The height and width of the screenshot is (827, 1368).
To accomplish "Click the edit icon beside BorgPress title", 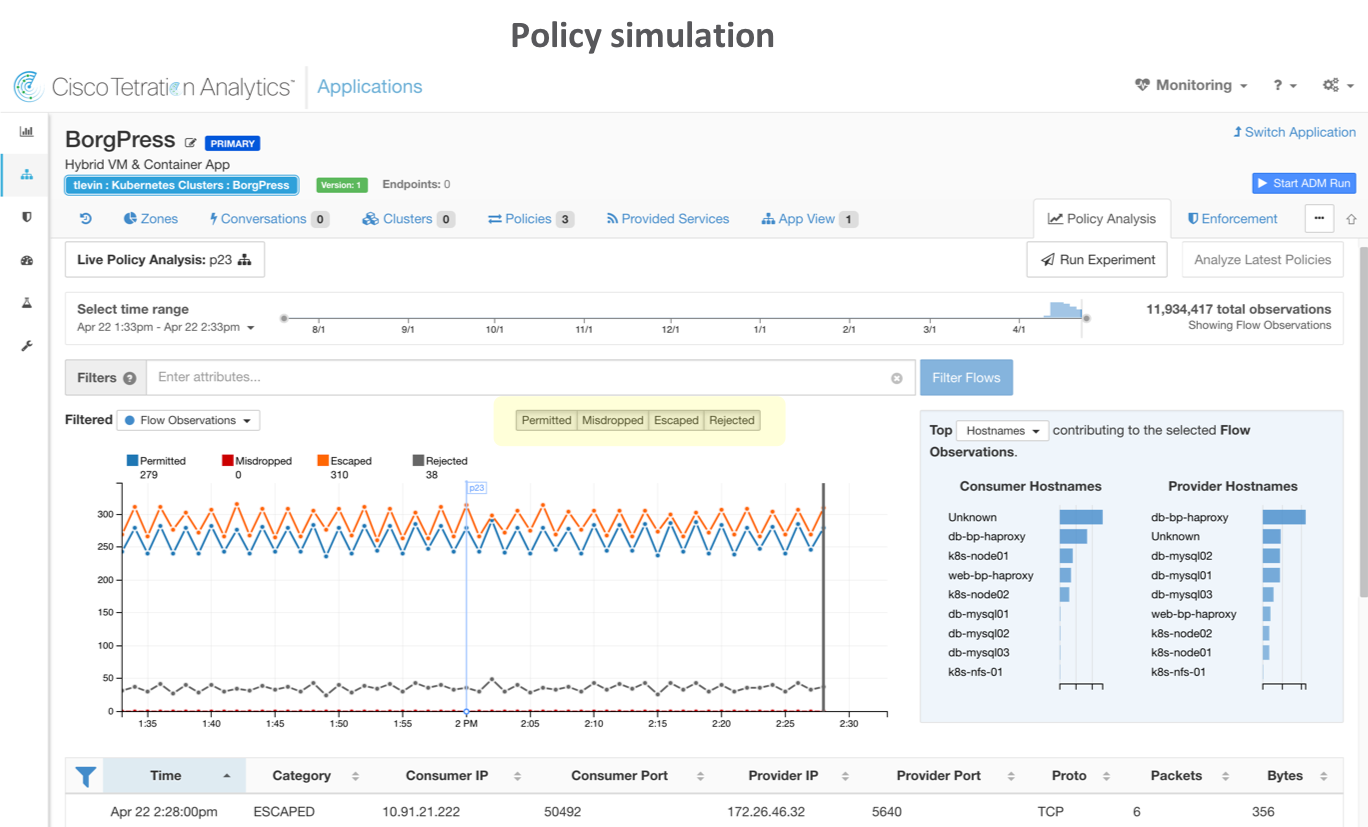I will [191, 143].
